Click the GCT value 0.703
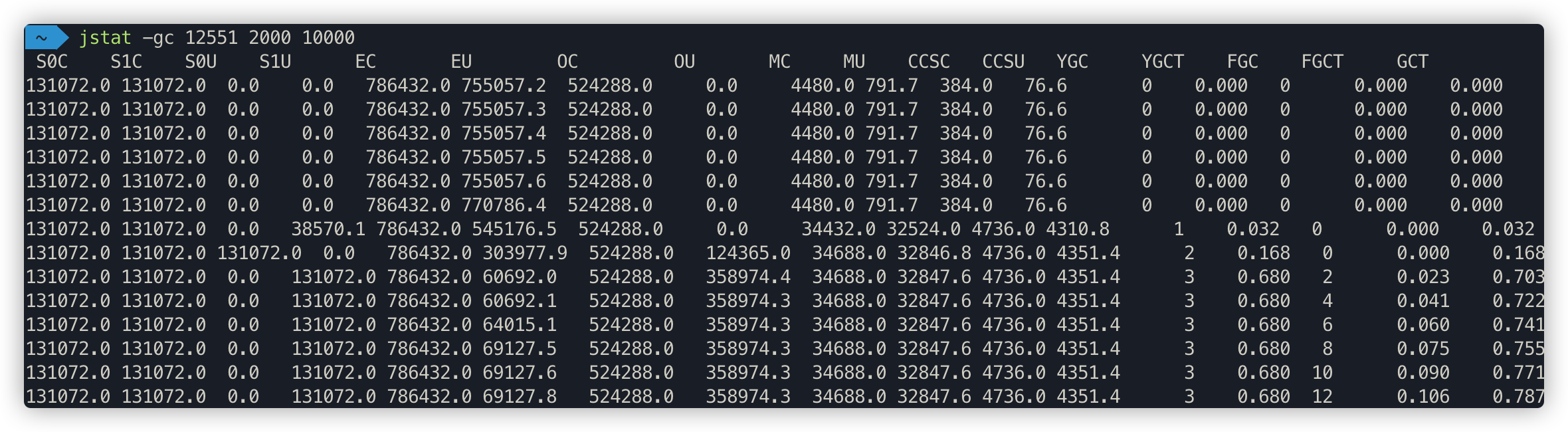The image size is (1568, 432). (1518, 277)
